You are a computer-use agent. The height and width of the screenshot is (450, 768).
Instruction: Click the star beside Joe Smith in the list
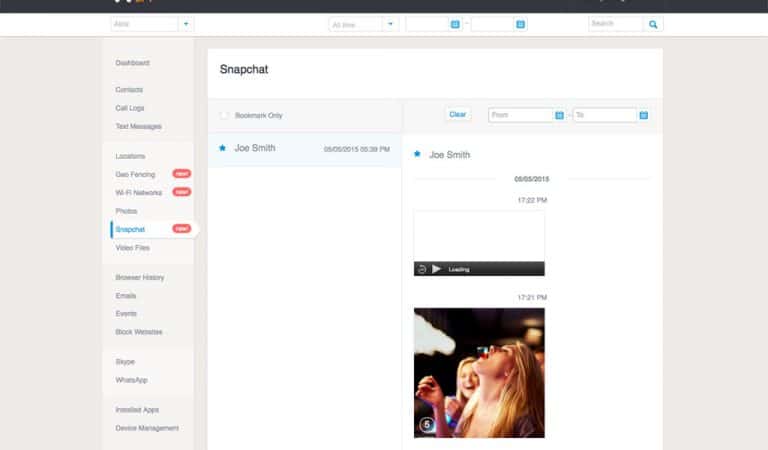click(222, 148)
